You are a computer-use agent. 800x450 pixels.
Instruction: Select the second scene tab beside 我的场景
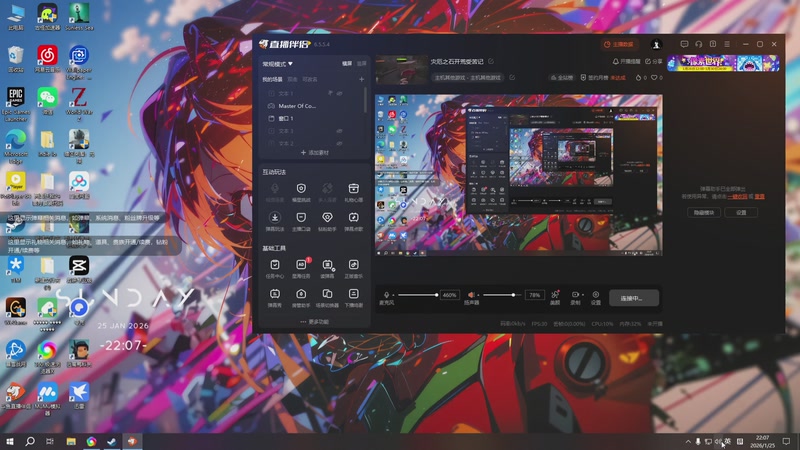tap(292, 80)
